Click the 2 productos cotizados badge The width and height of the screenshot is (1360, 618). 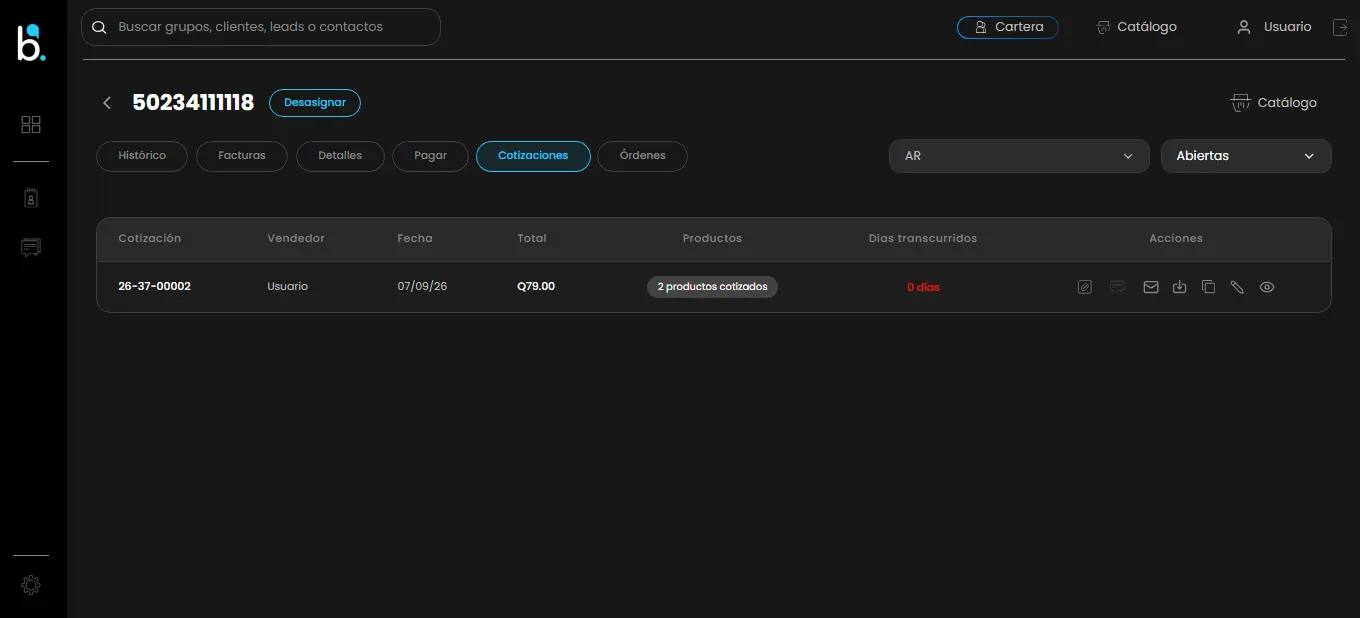point(712,287)
